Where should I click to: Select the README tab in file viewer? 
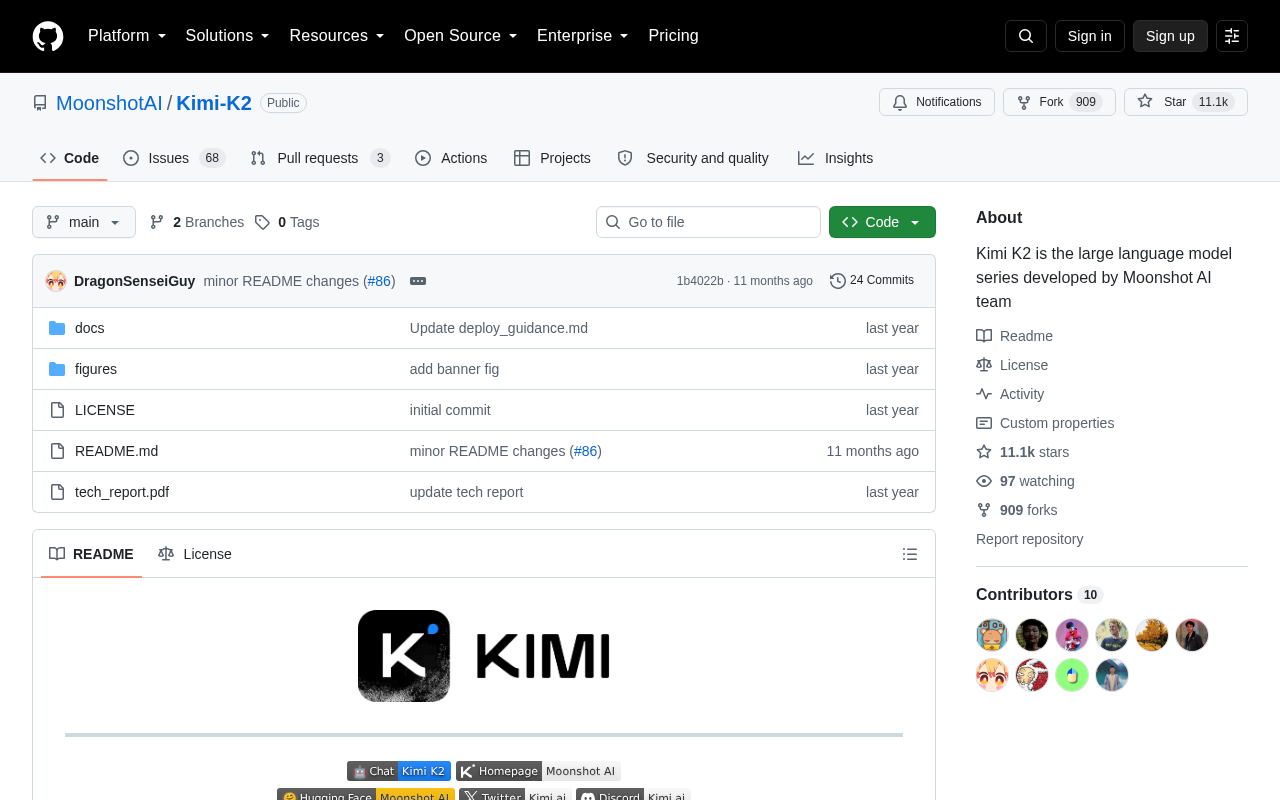[x=91, y=554]
